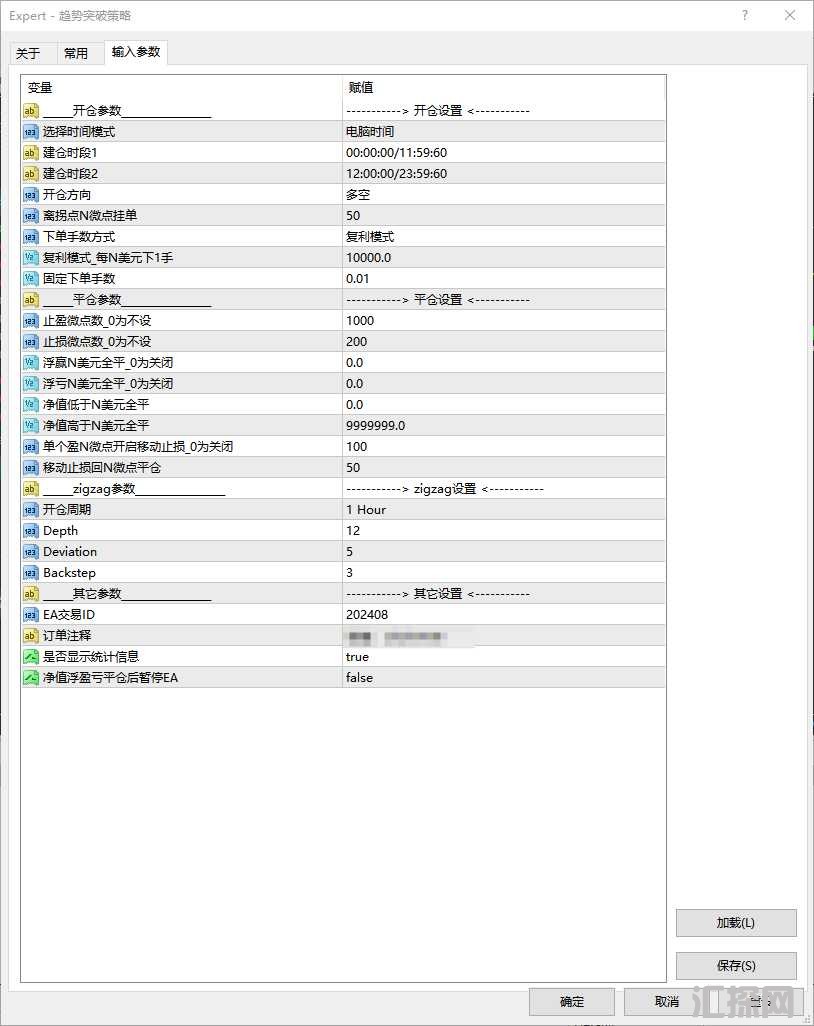Click the string icon beside 建仓时段1
Screen dimensions: 814x1026
[31, 153]
